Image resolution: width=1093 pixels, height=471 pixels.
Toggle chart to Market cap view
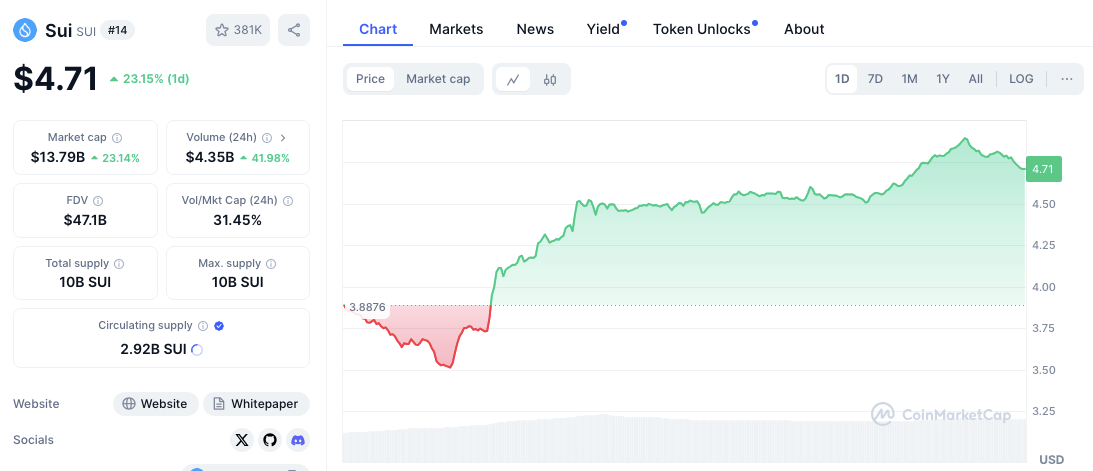[x=438, y=79]
